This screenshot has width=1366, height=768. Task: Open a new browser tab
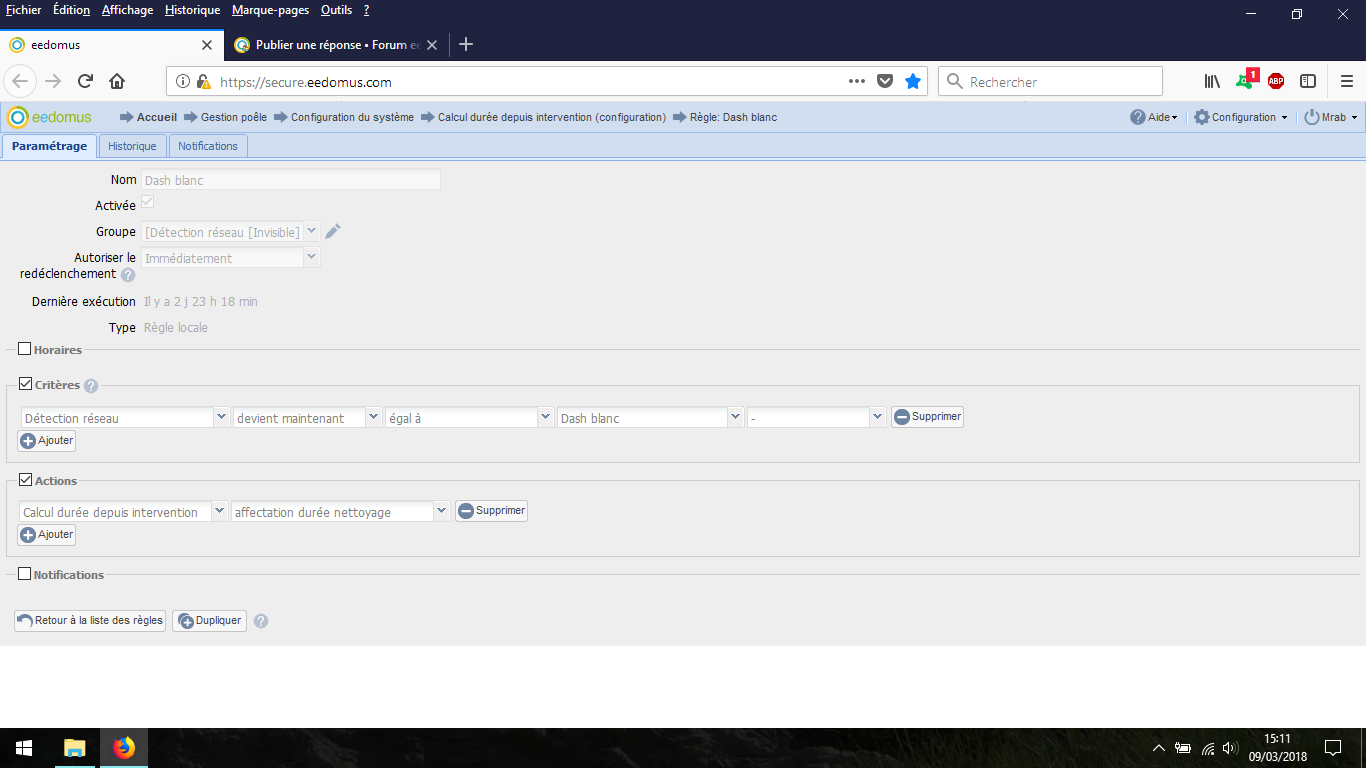[x=465, y=44]
